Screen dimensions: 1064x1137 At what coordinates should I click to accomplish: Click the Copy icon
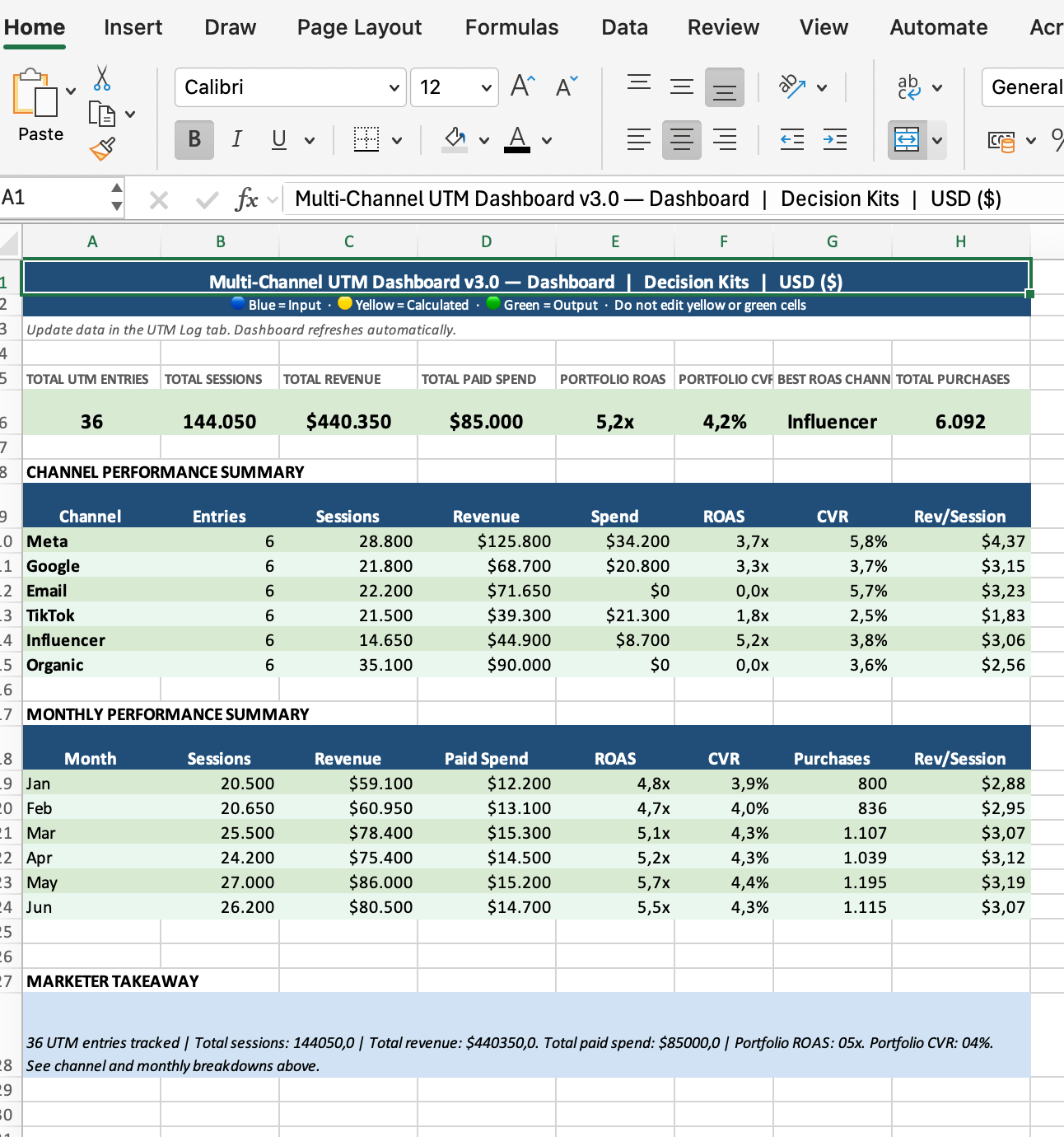coord(101,114)
